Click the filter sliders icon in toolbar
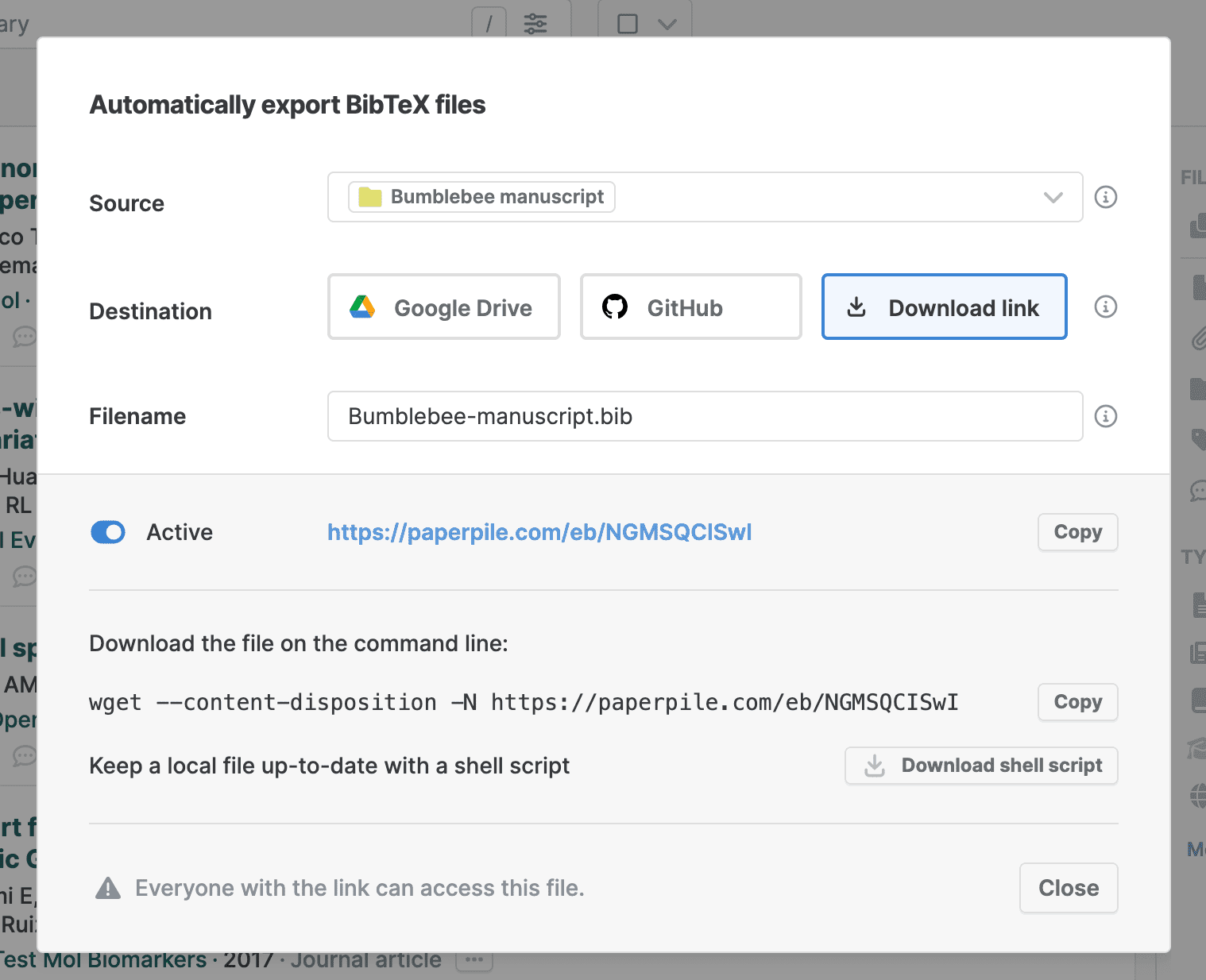Image resolution: width=1206 pixels, height=980 pixels. click(x=535, y=24)
